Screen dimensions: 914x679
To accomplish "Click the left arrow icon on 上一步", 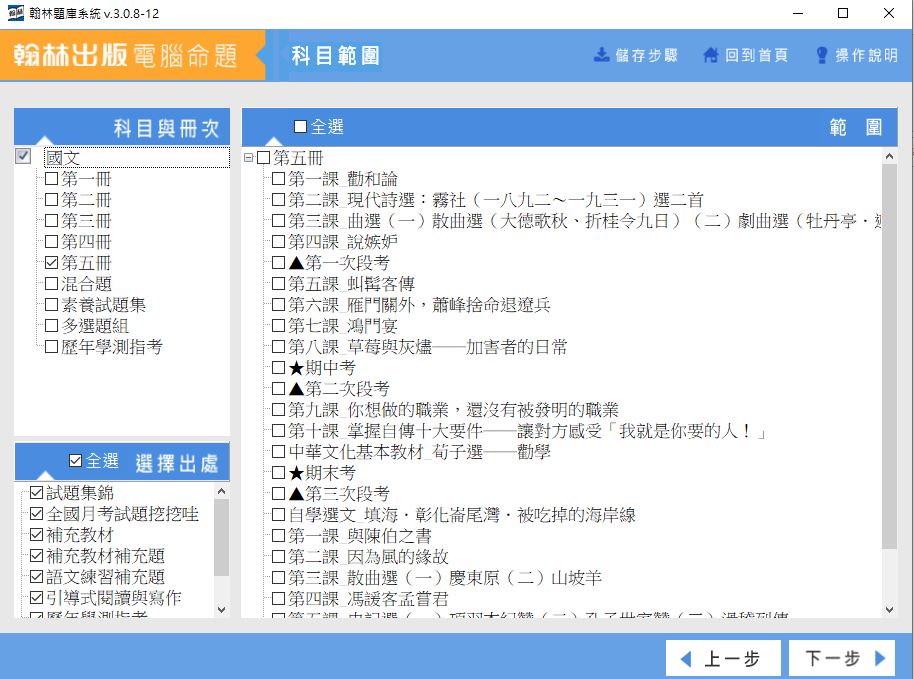I will [x=686, y=659].
